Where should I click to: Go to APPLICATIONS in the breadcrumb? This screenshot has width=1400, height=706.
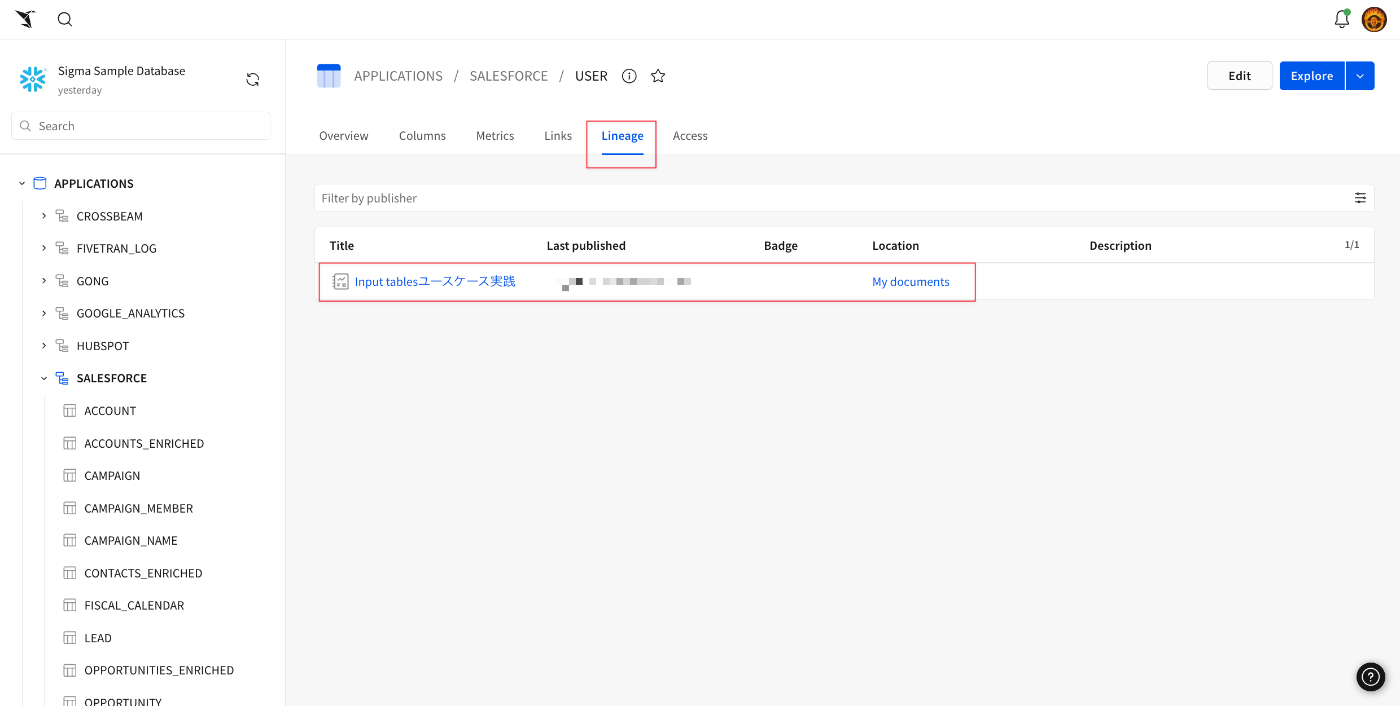[x=398, y=76]
